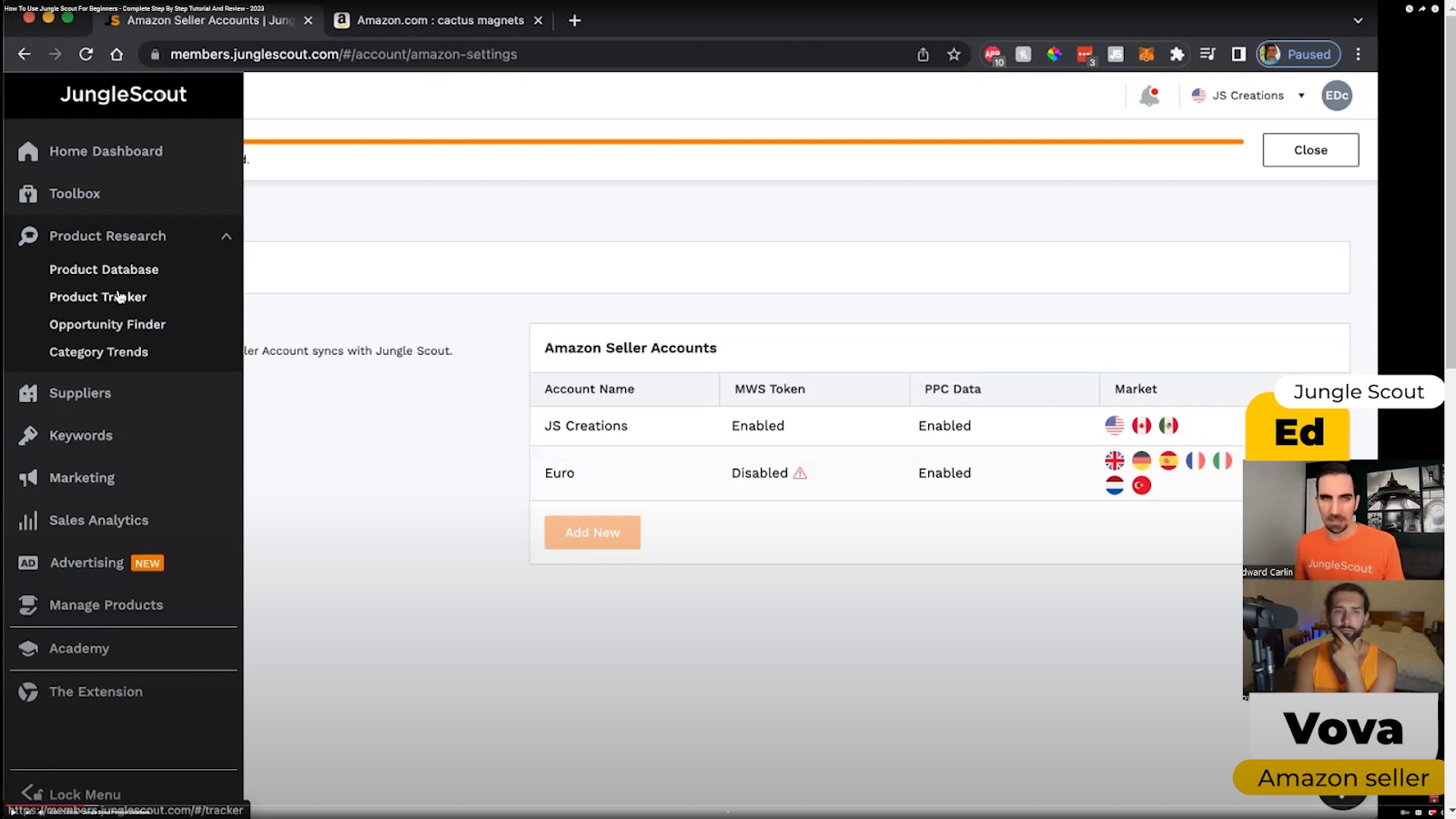
Task: Open Category Trends
Action: 98,352
